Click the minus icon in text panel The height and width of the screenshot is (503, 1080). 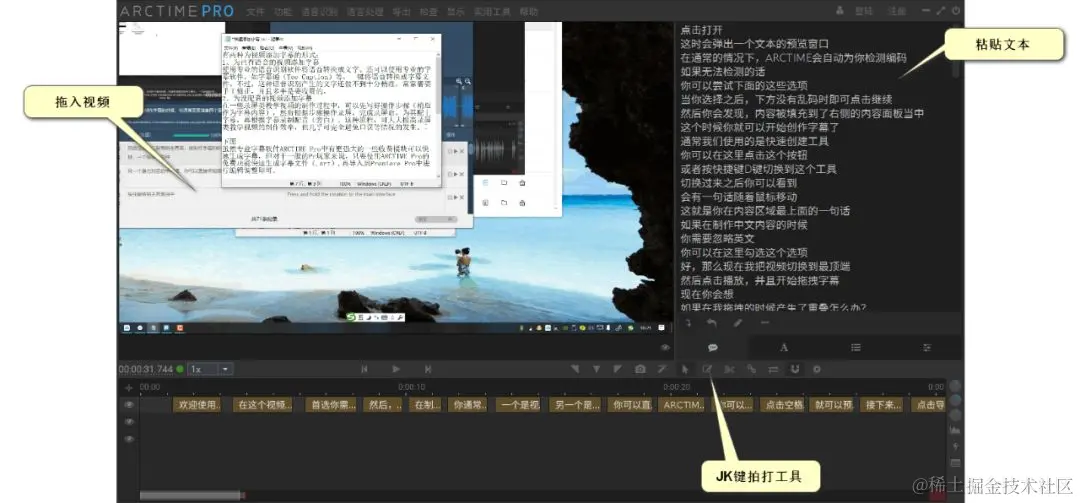765,322
